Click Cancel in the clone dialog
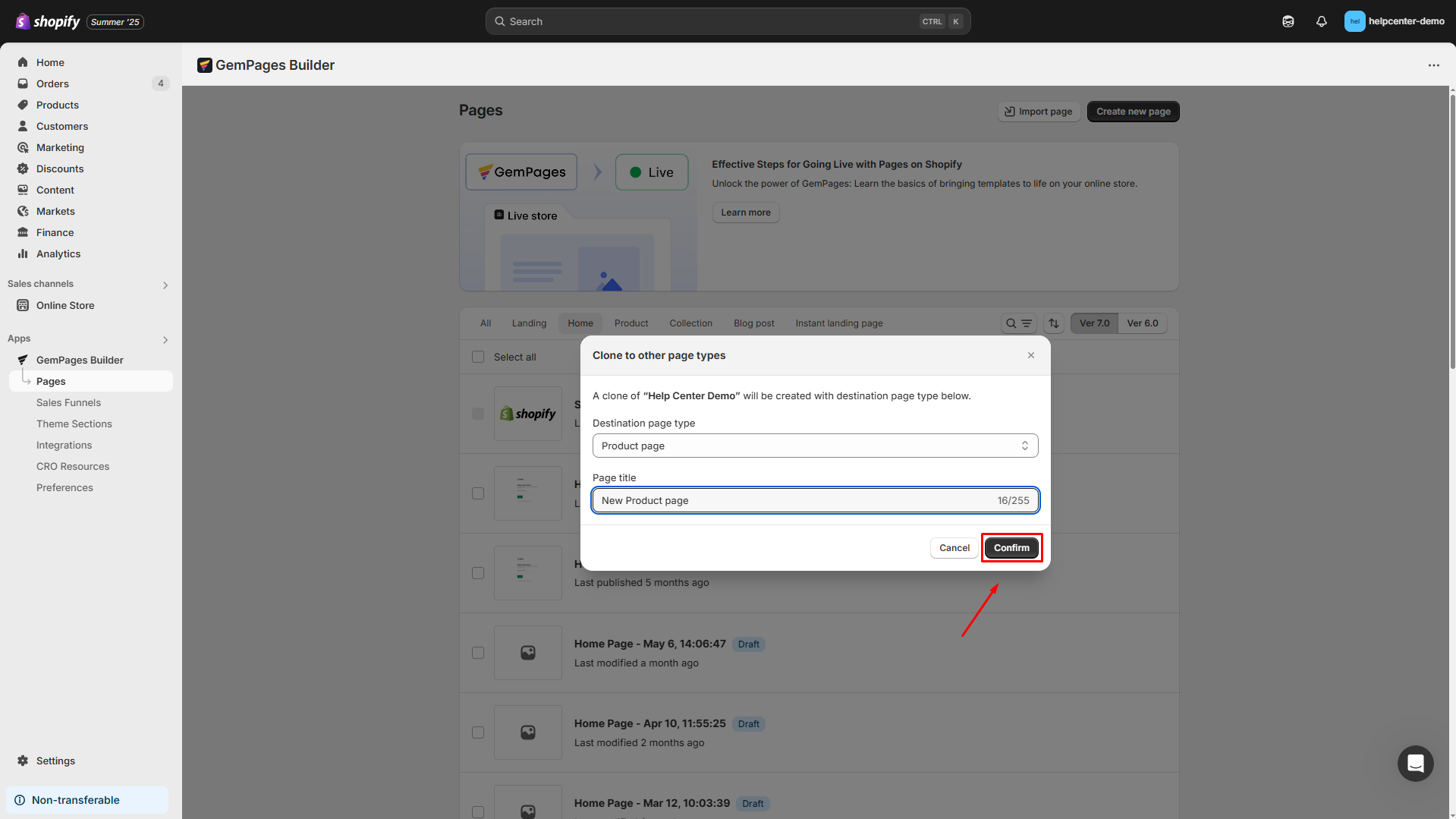1456x819 pixels. point(954,548)
